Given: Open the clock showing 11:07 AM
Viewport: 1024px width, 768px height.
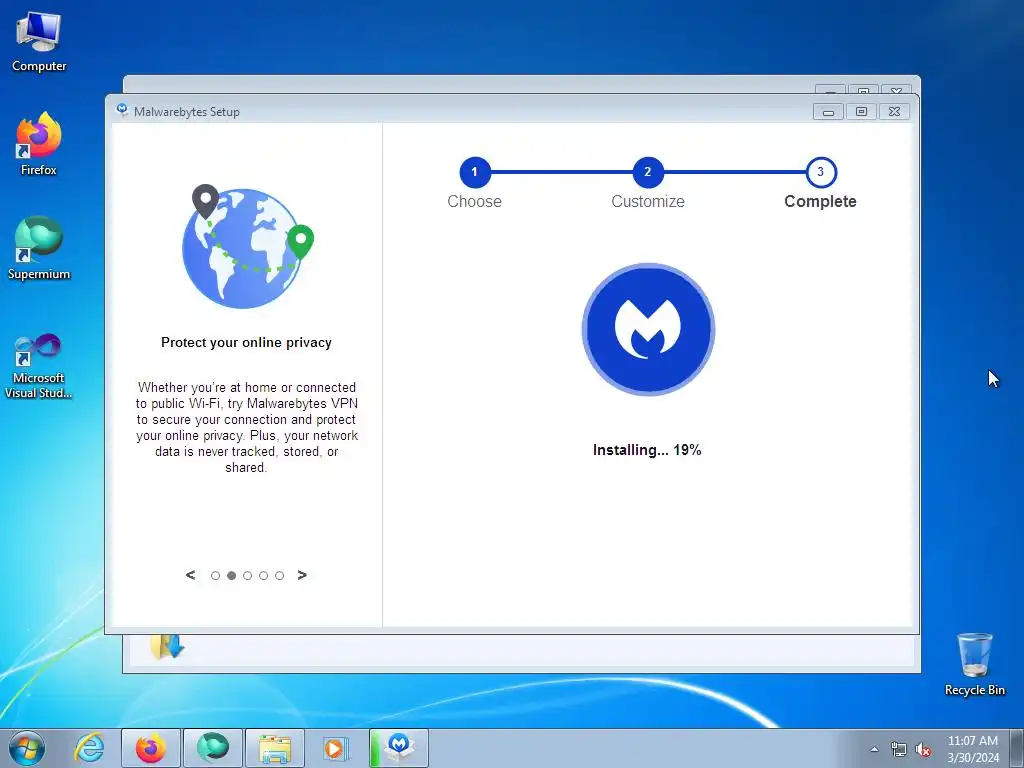Looking at the screenshot, I should tap(973, 748).
